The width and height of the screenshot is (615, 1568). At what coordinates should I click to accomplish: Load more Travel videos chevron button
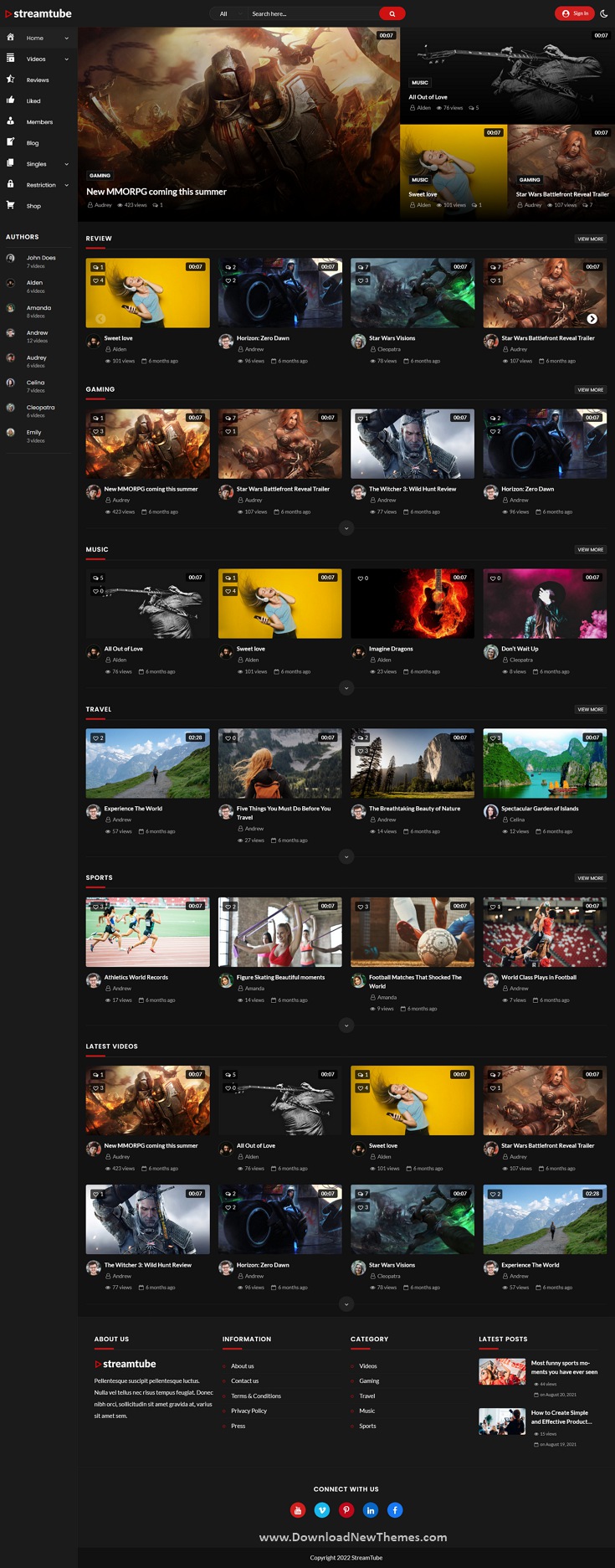click(346, 856)
